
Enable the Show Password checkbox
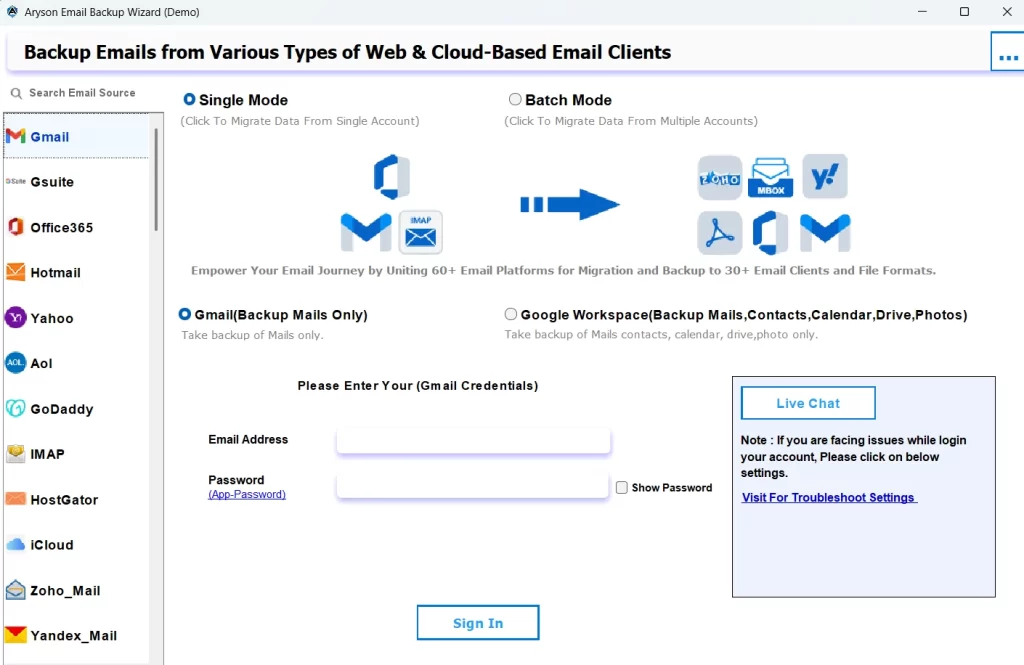(x=620, y=487)
